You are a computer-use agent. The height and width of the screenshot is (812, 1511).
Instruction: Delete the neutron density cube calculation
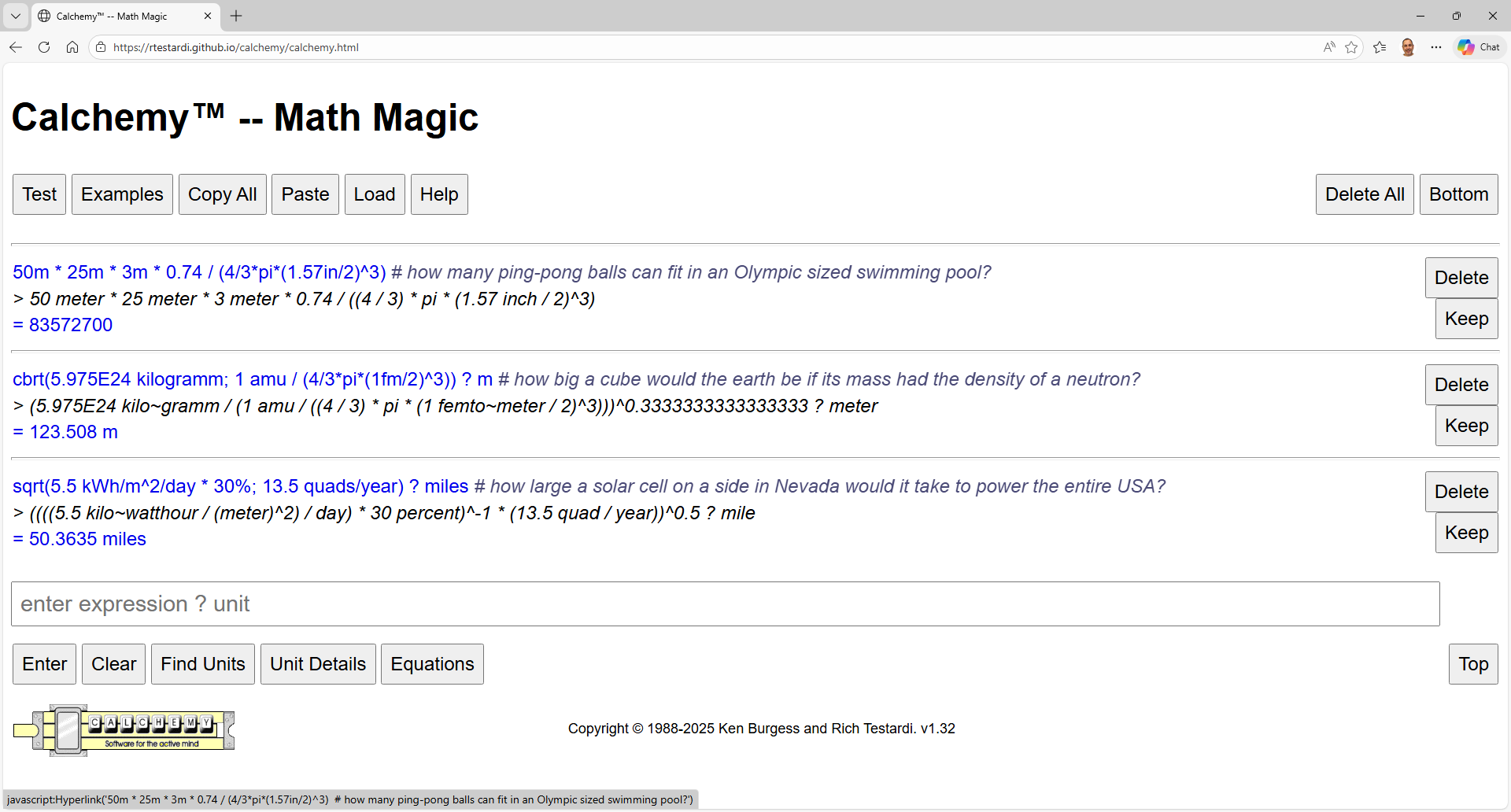pos(1461,385)
